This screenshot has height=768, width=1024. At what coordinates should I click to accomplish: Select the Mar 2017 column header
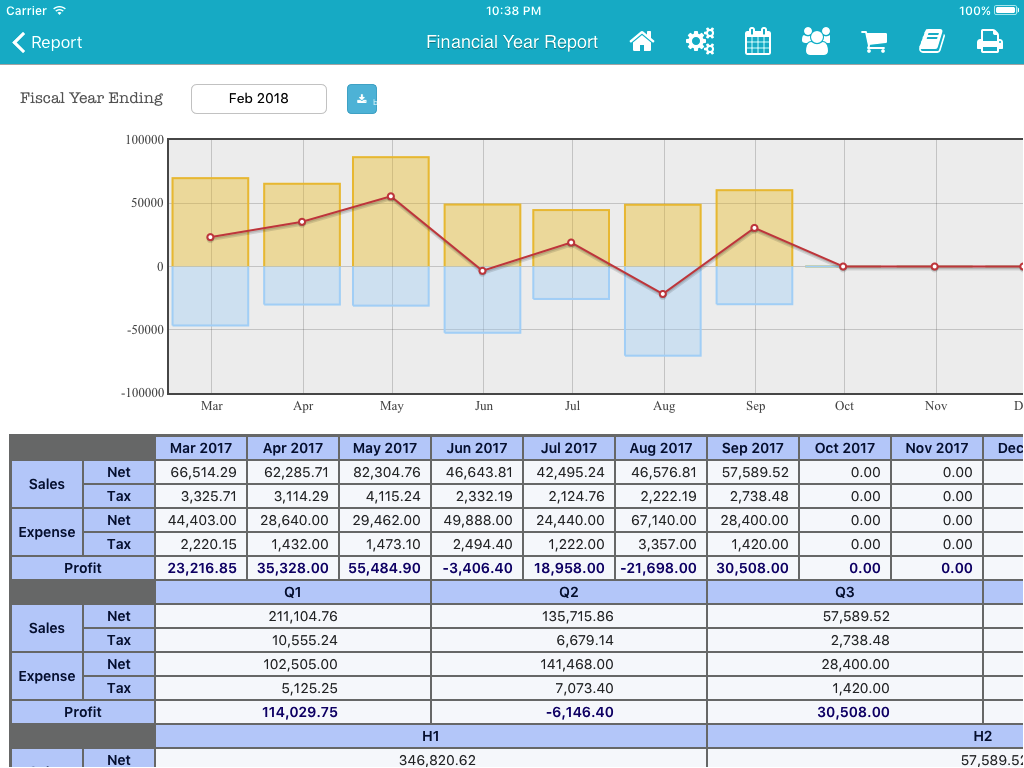pos(201,448)
